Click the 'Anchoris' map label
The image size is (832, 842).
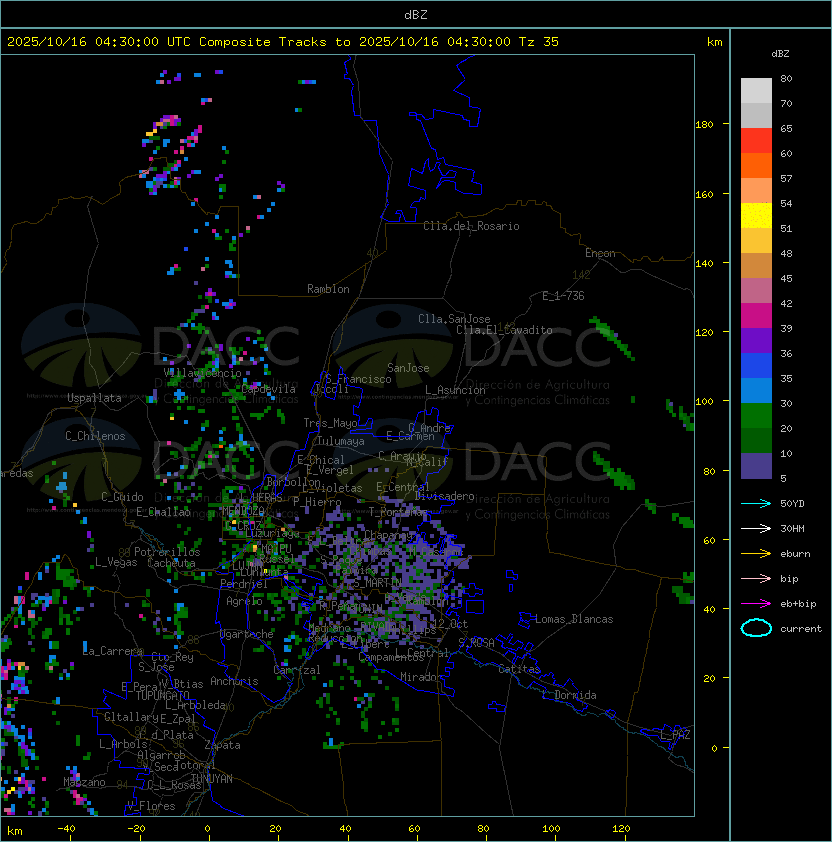(x=234, y=681)
